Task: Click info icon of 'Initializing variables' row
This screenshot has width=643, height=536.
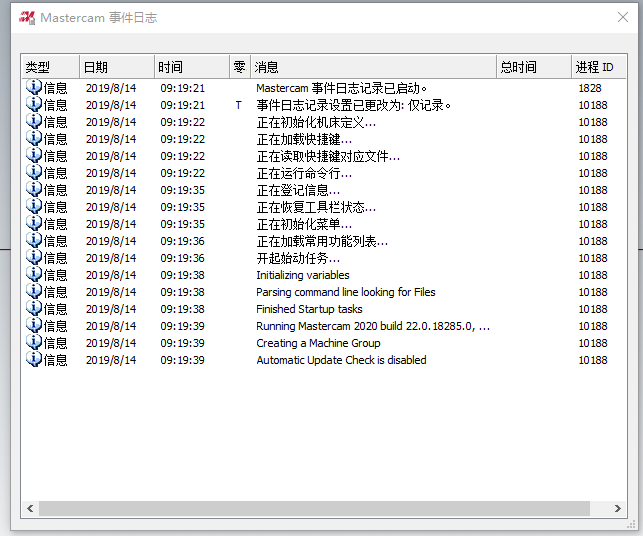Action: pyautogui.click(x=34, y=274)
